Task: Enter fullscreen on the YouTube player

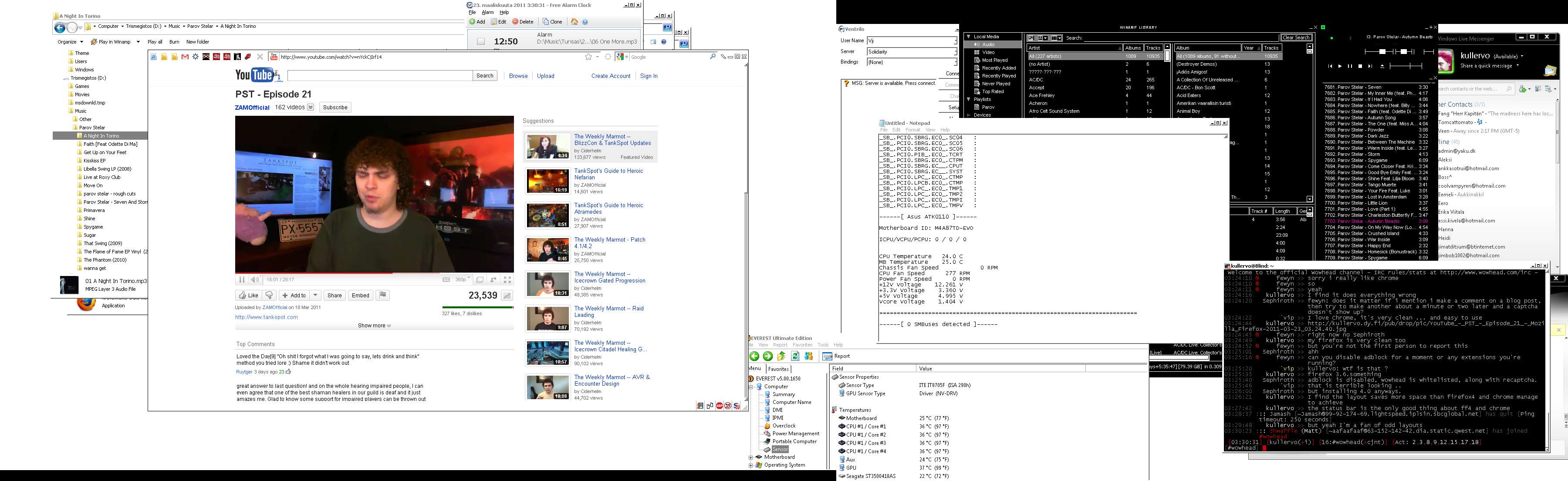Action: click(507, 280)
